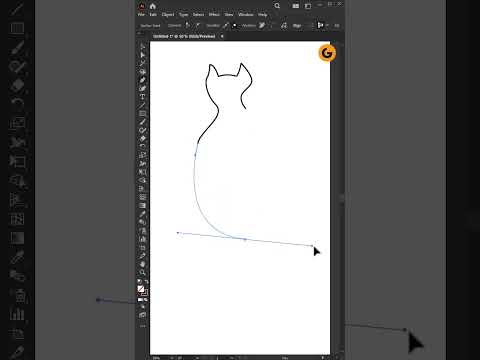Select the Selection tool arrow
The width and height of the screenshot is (480, 360).
143,47
